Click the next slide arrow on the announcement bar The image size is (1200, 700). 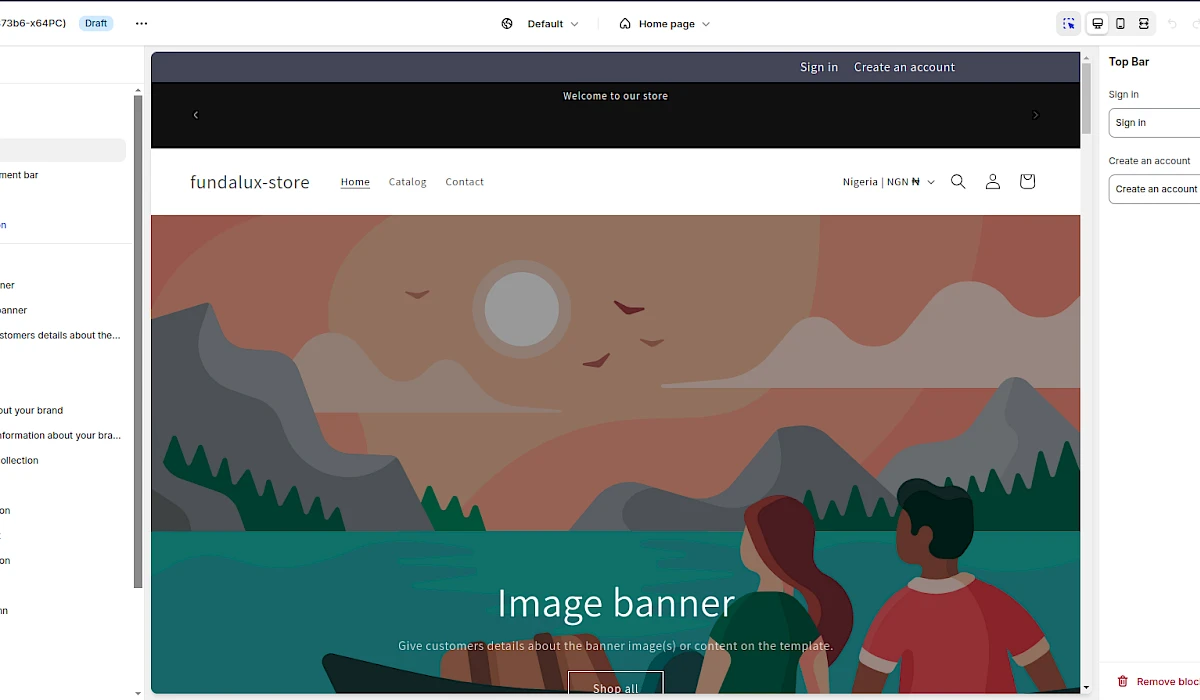pos(1036,115)
